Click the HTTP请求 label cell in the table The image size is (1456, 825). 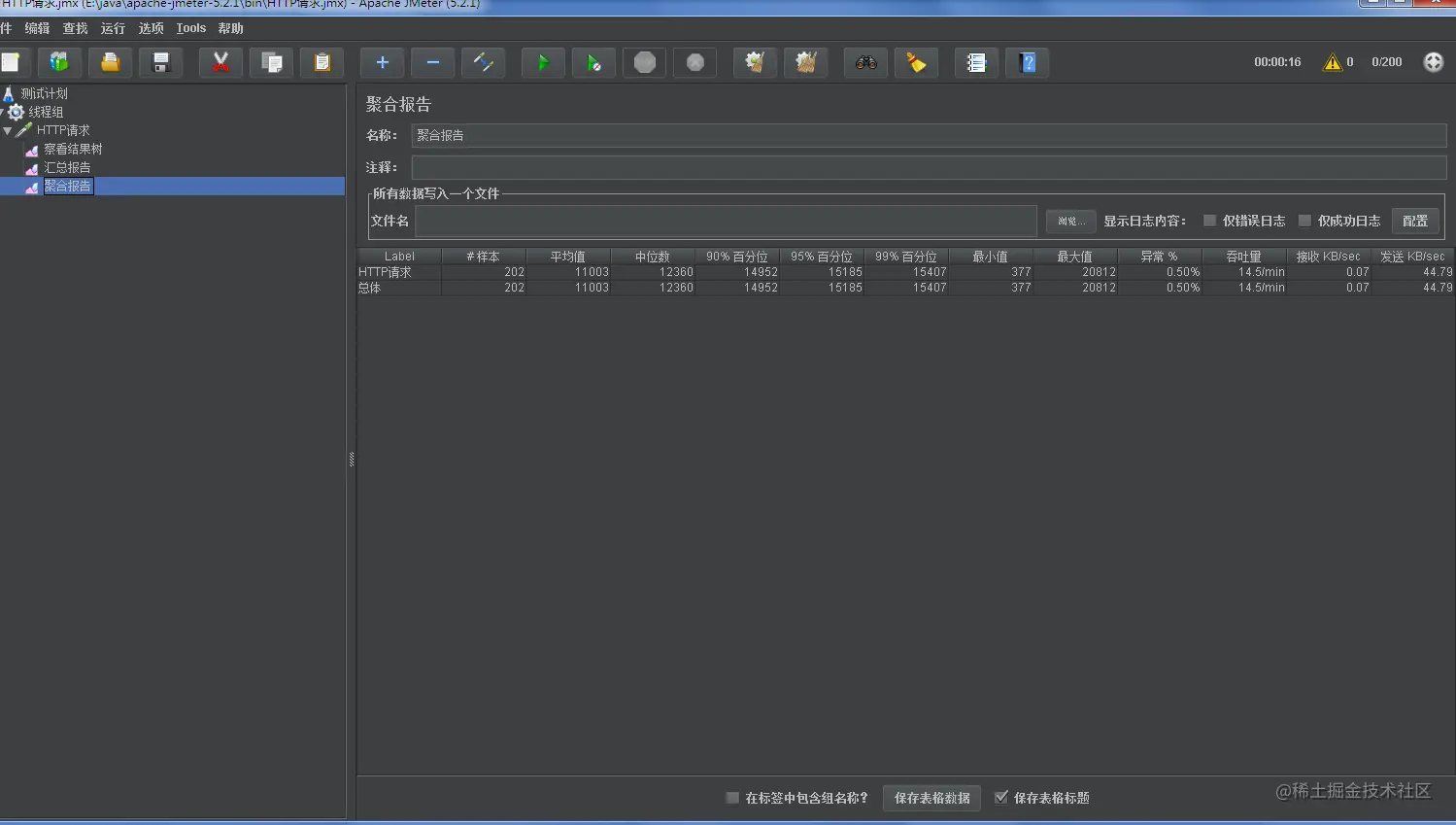[399, 272]
